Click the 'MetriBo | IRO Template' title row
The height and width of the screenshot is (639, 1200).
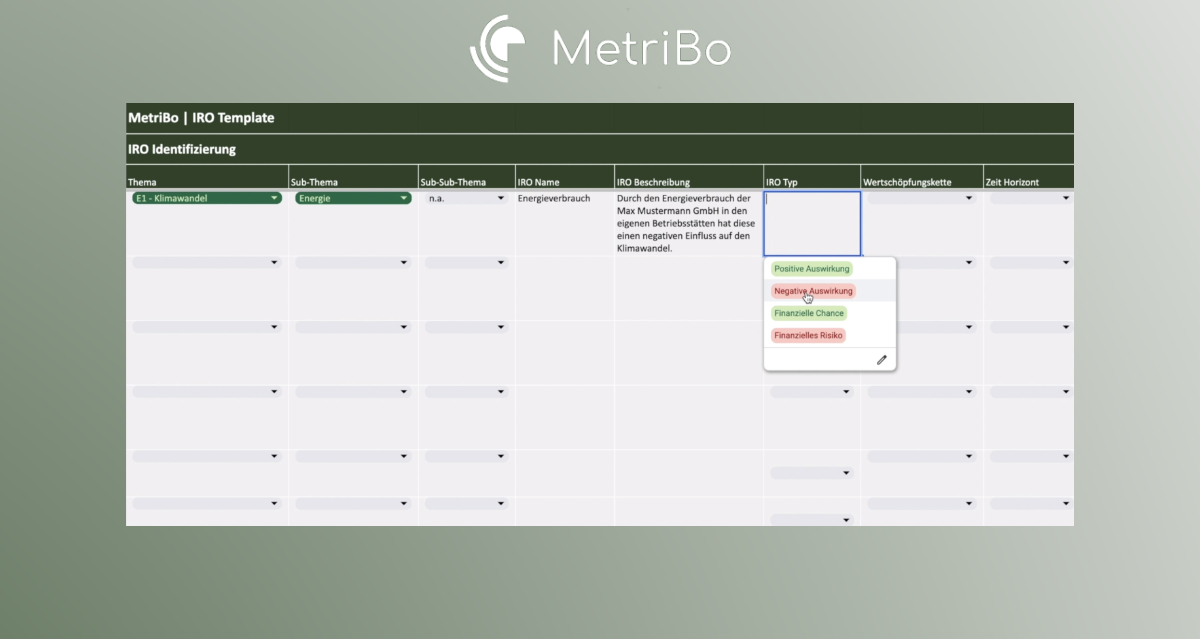coord(600,118)
